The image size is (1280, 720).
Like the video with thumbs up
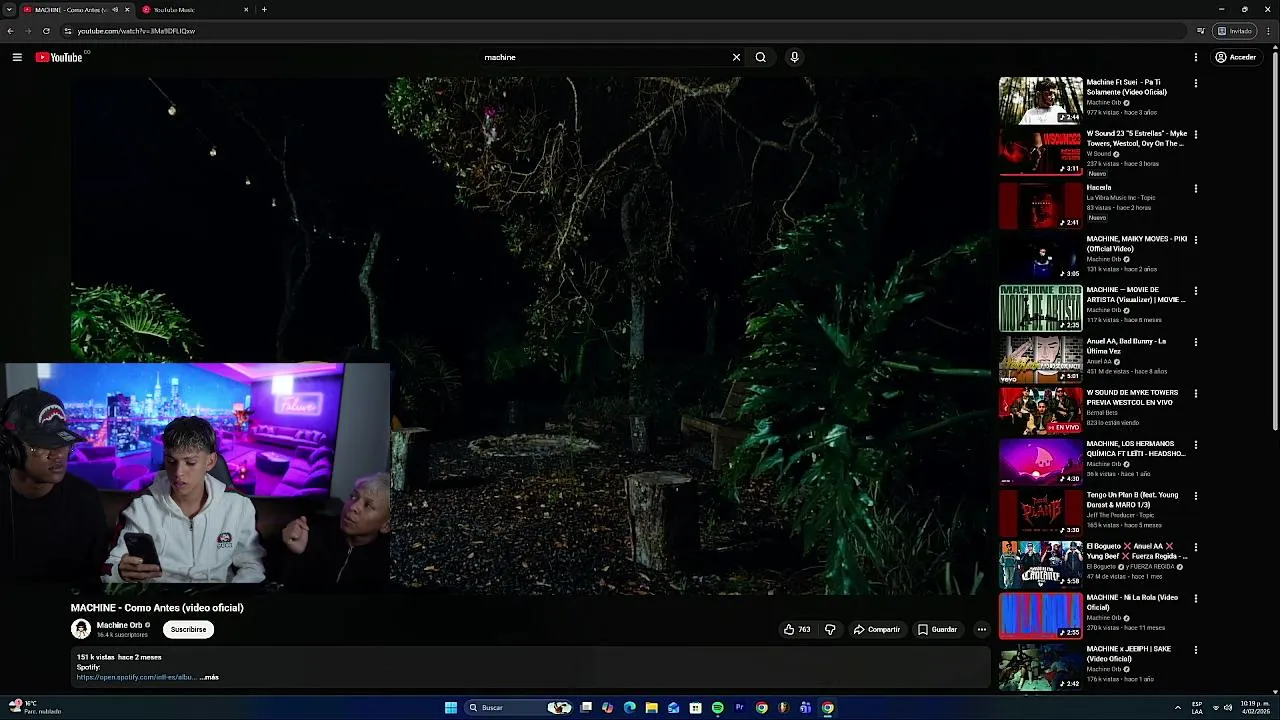coord(796,629)
